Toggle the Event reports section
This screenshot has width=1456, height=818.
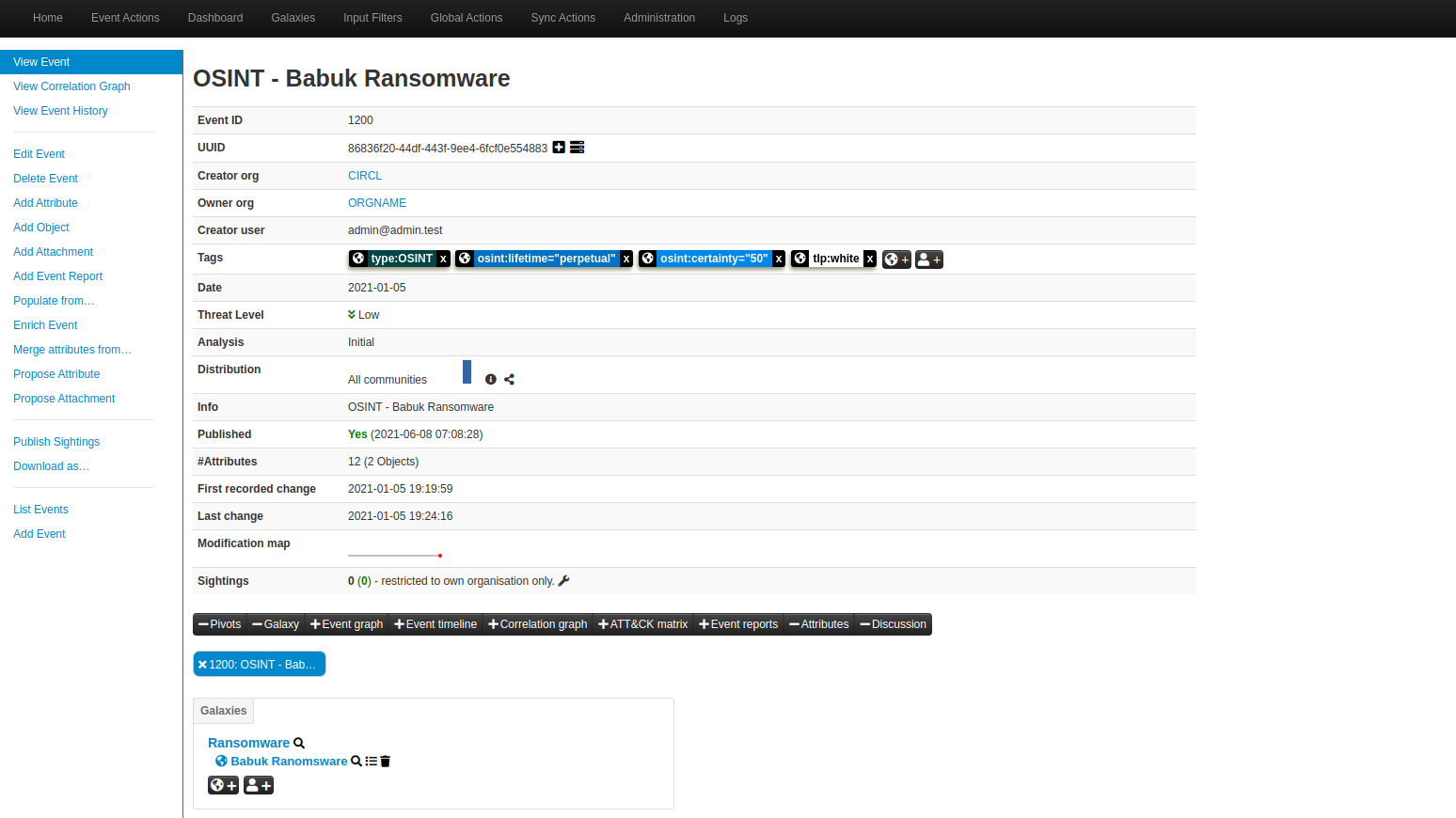click(738, 624)
